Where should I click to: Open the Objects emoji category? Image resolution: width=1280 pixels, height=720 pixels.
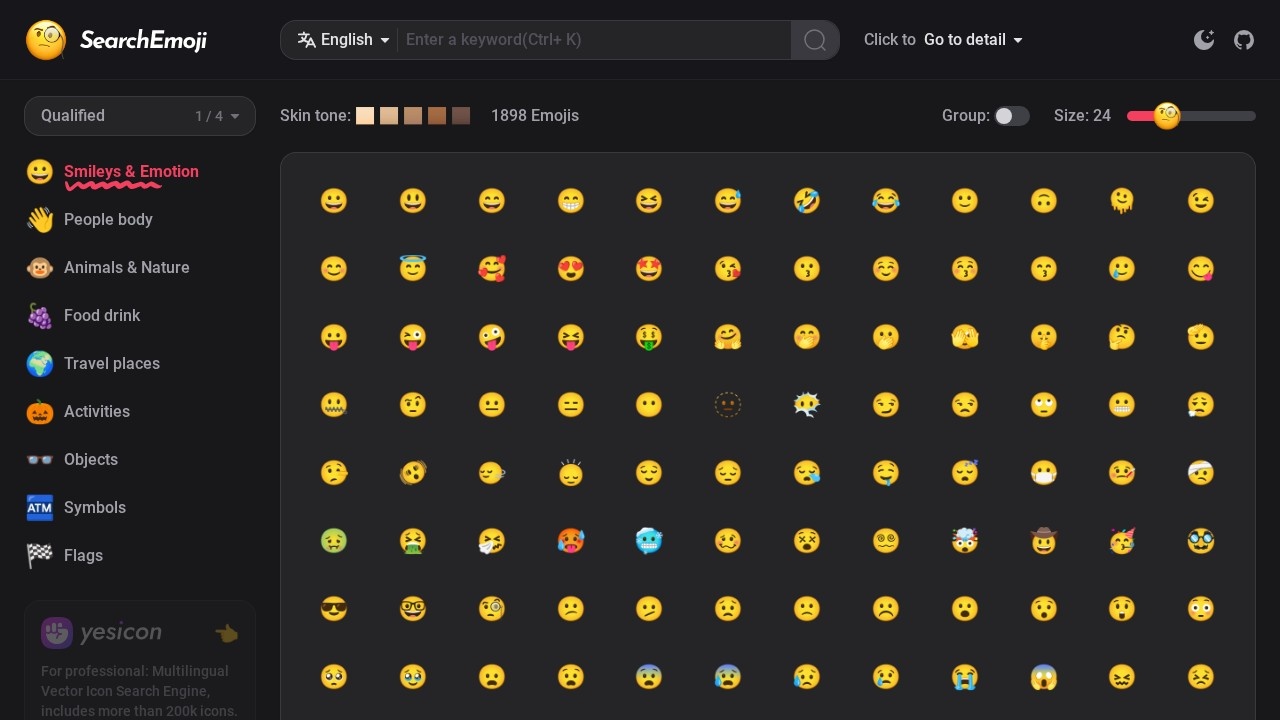pos(91,459)
